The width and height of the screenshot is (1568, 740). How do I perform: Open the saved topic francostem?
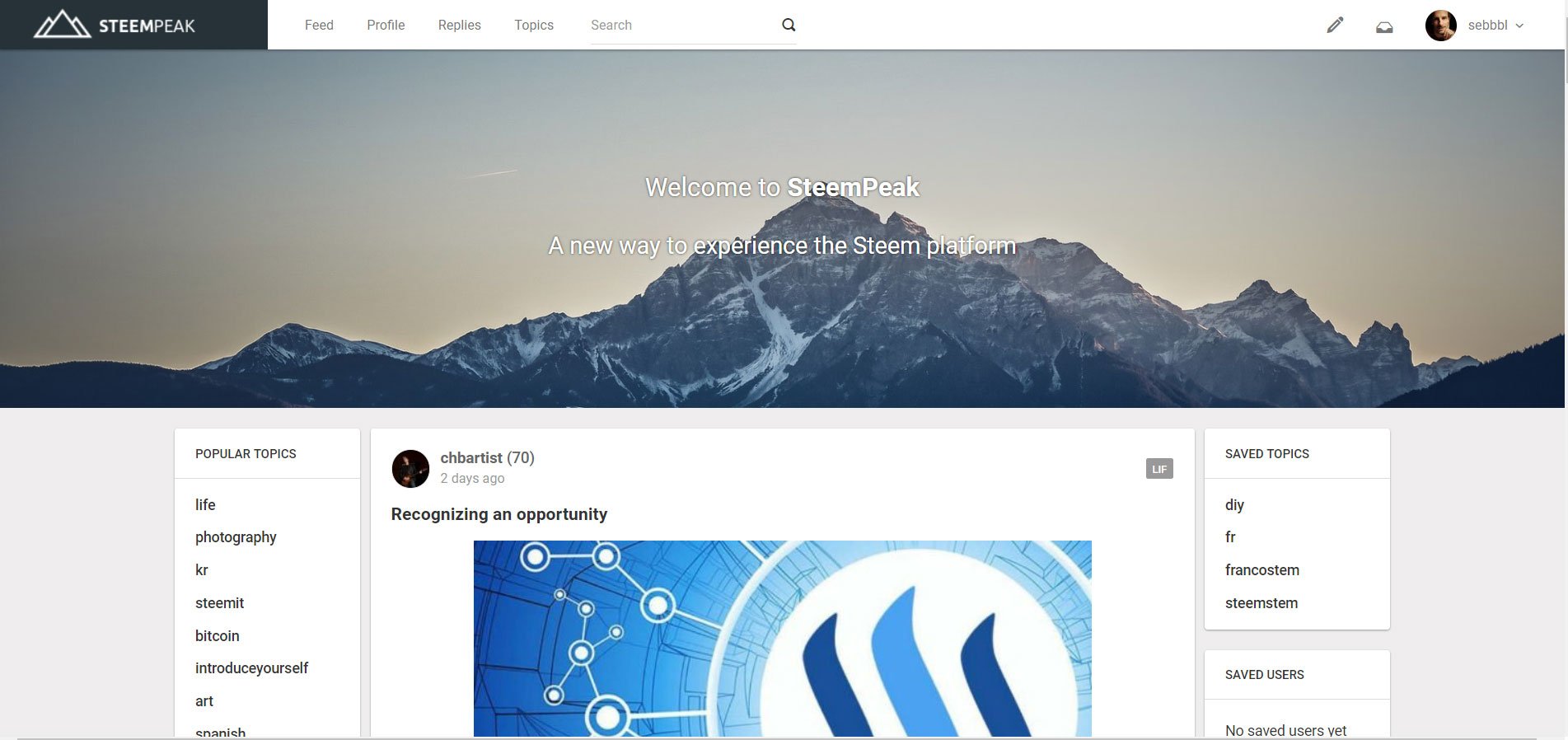[x=1262, y=570]
